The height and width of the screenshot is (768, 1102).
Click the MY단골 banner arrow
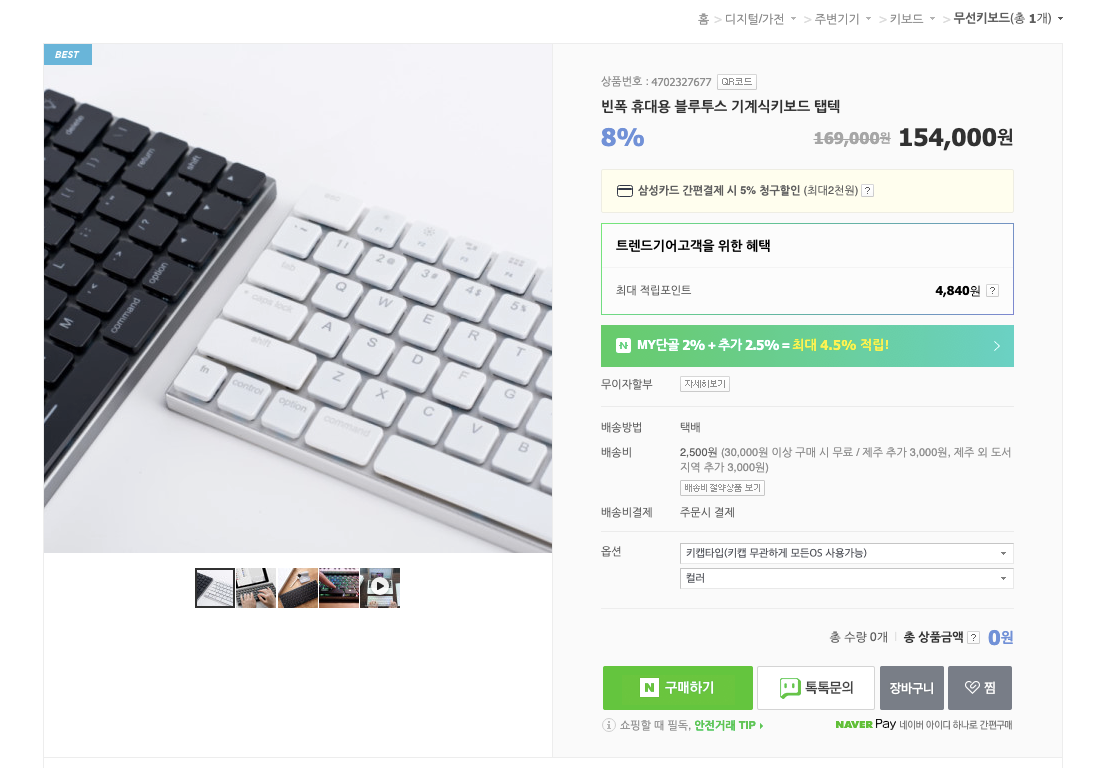(x=997, y=346)
